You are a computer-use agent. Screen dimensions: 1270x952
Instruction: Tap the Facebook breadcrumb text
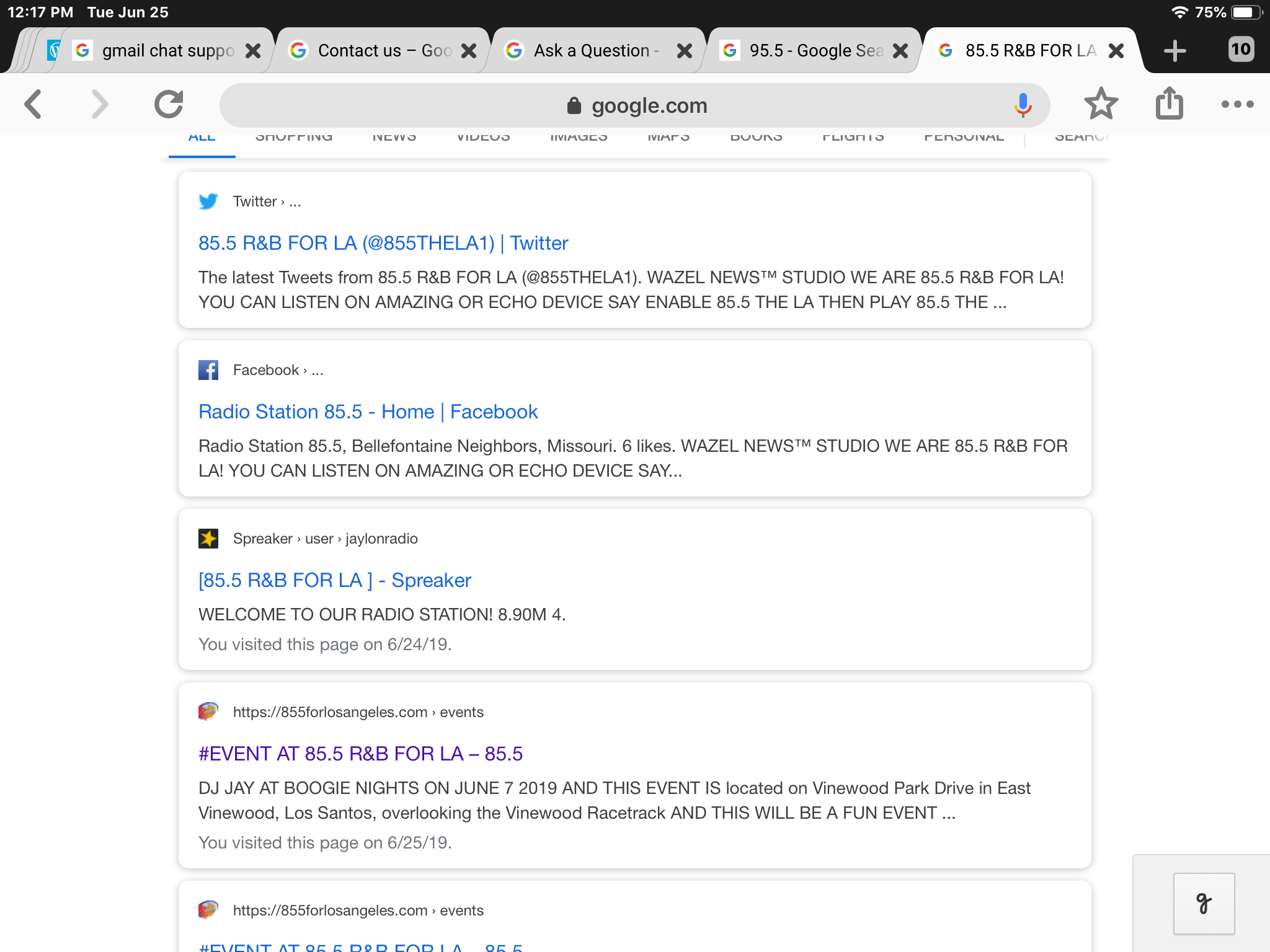278,370
